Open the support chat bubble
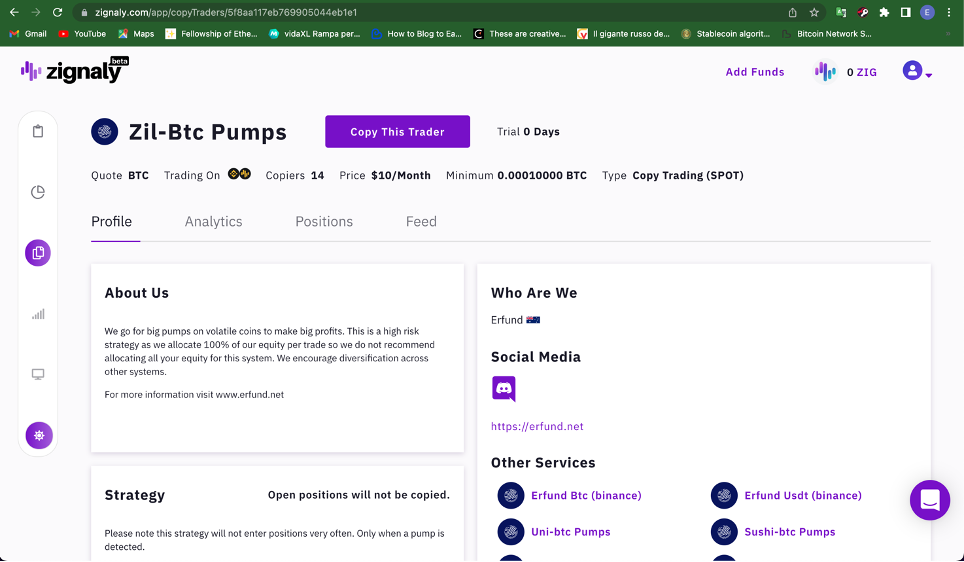This screenshot has width=964, height=562. point(930,500)
